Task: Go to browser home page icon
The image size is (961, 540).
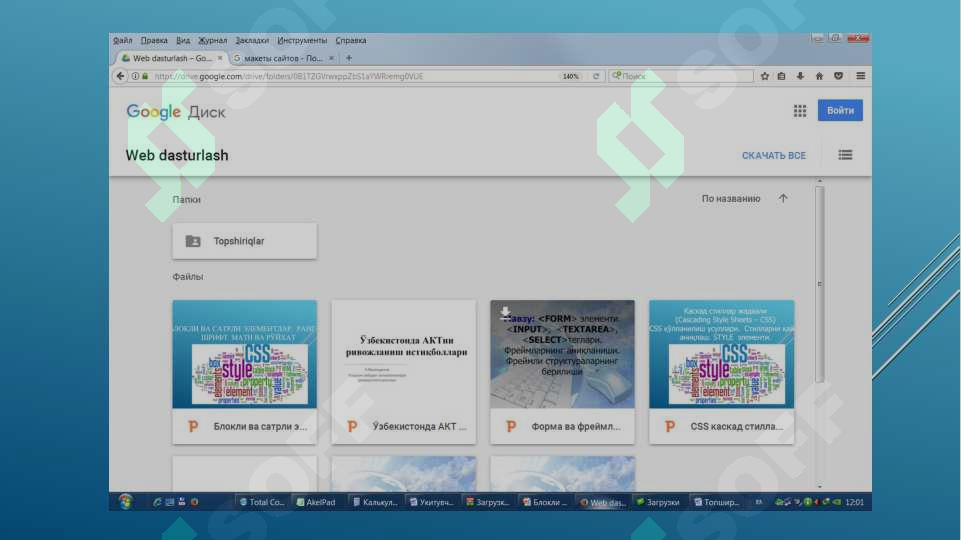Action: click(819, 76)
